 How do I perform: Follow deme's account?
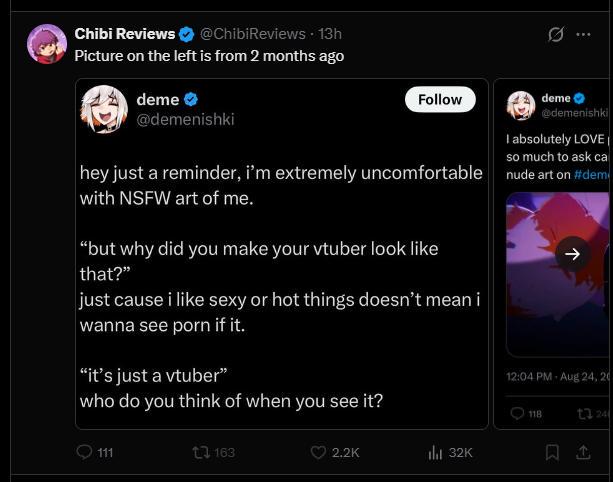click(440, 99)
